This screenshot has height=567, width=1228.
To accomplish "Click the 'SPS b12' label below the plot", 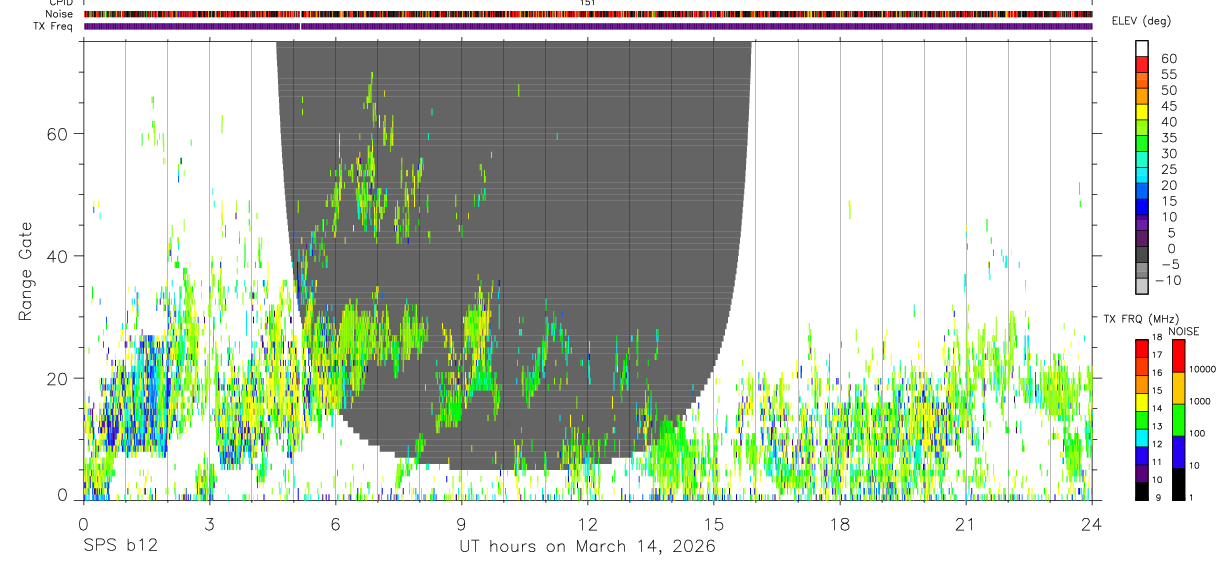I will coord(120,547).
